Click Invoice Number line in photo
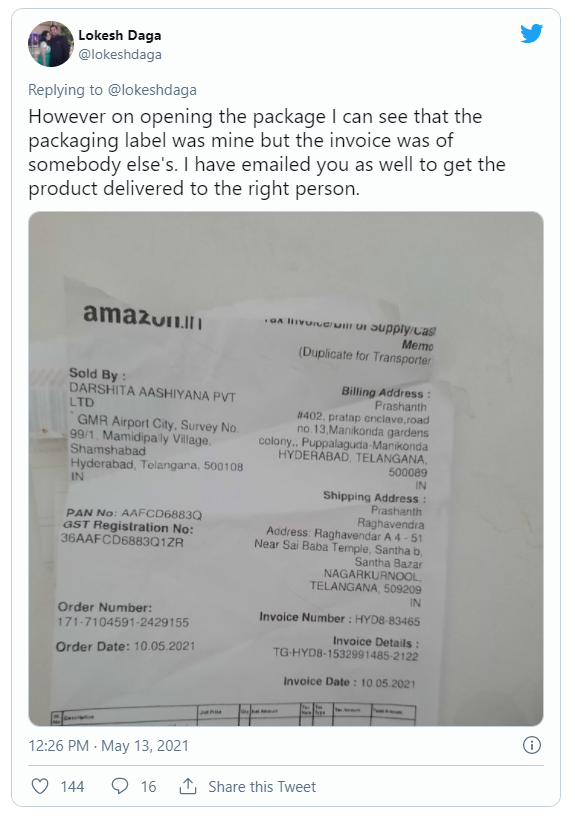Viewport: 575px width, 820px height. 339,619
